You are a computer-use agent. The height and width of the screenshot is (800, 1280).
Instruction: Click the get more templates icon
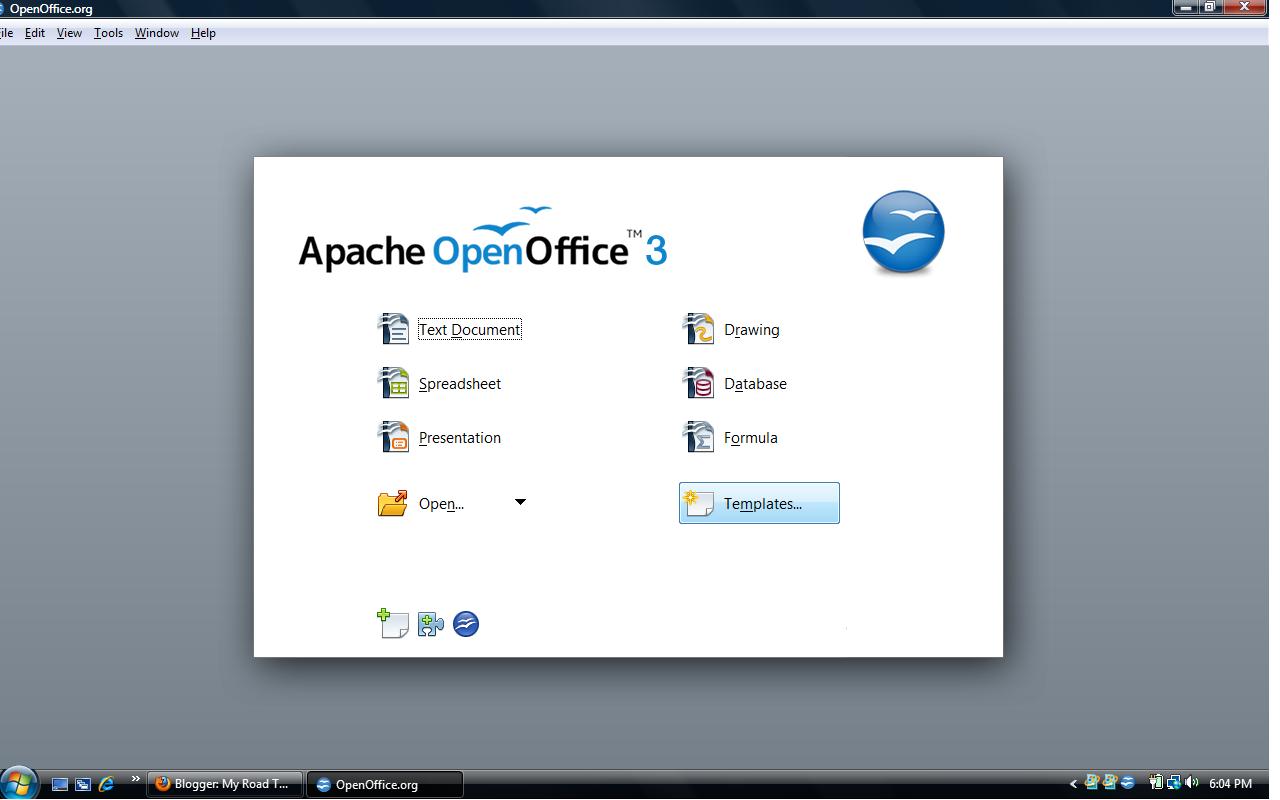[x=393, y=624]
